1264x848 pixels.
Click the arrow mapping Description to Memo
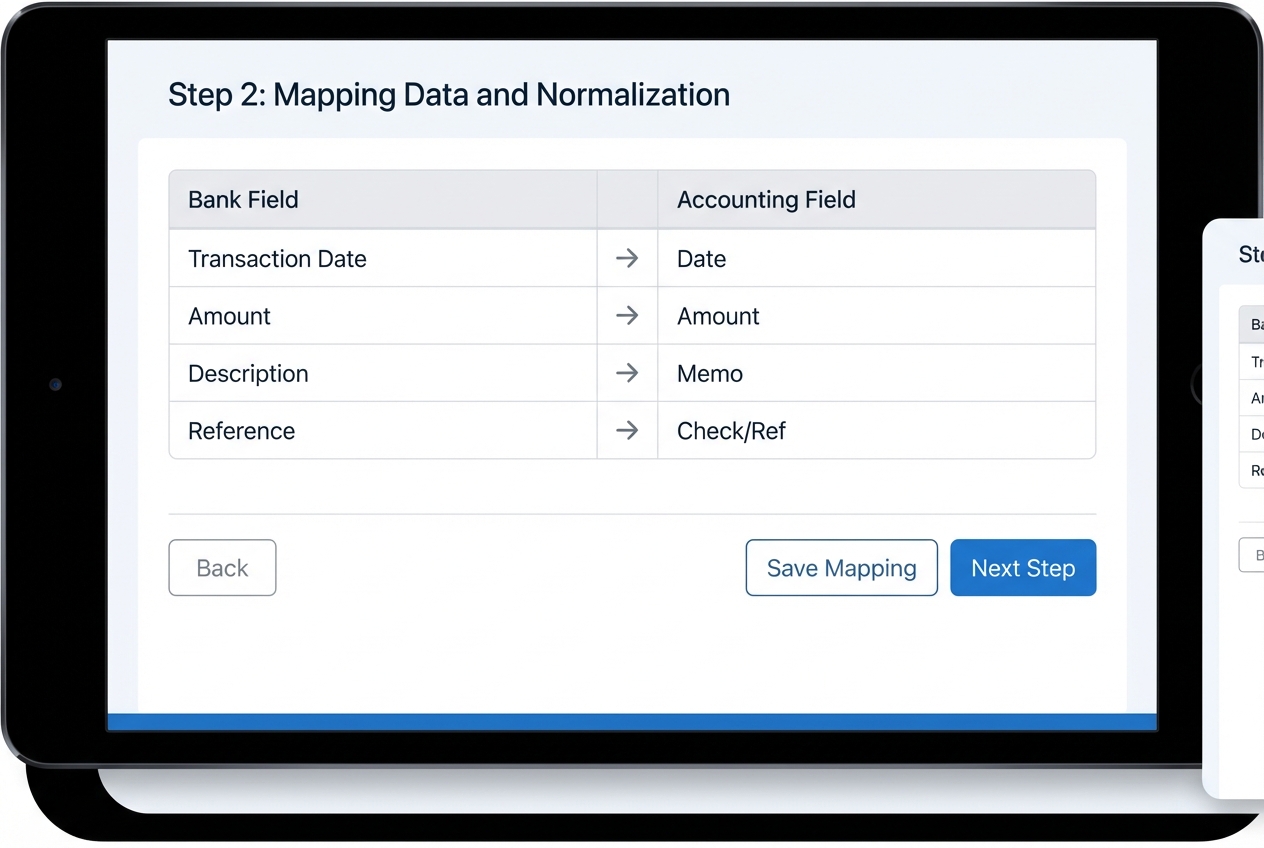coord(627,373)
